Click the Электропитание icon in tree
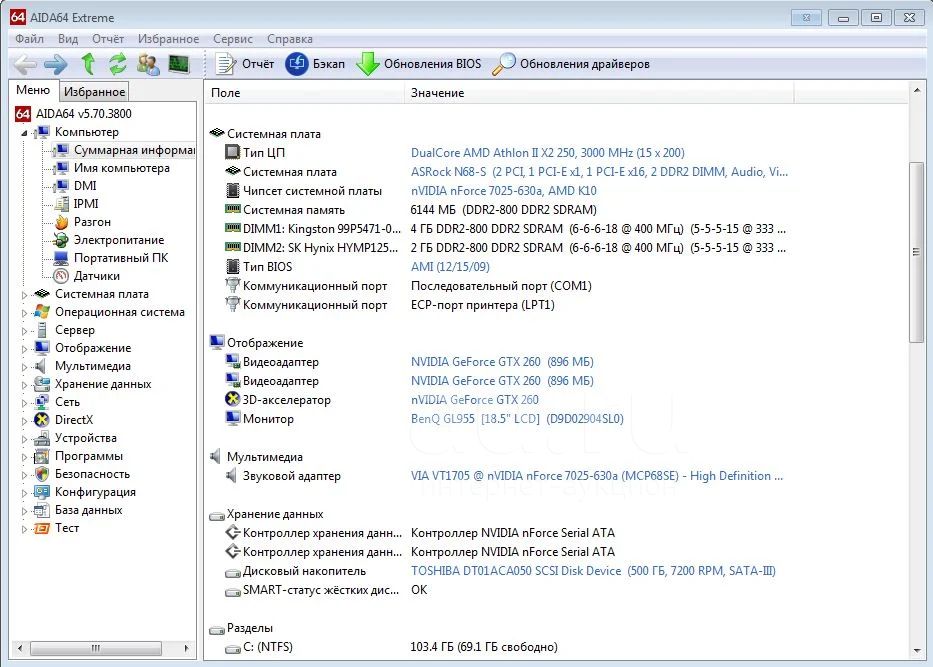This screenshot has width=933, height=667. (61, 240)
